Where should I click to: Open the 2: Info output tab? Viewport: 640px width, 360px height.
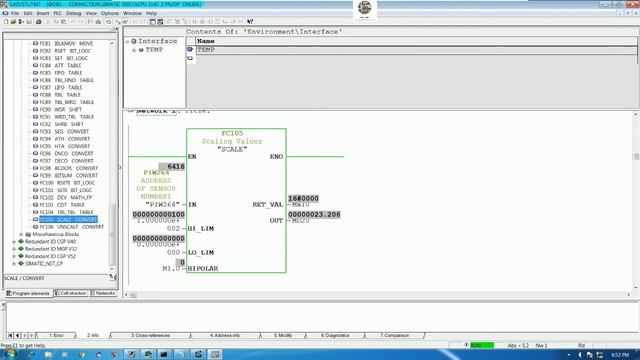pos(93,336)
